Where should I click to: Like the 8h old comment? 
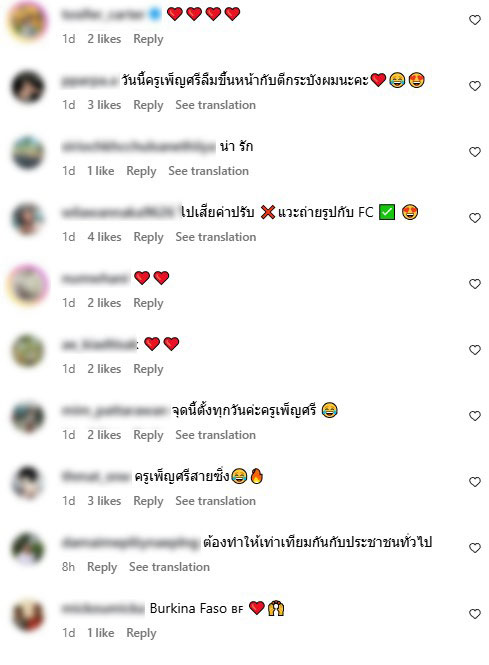click(x=475, y=548)
